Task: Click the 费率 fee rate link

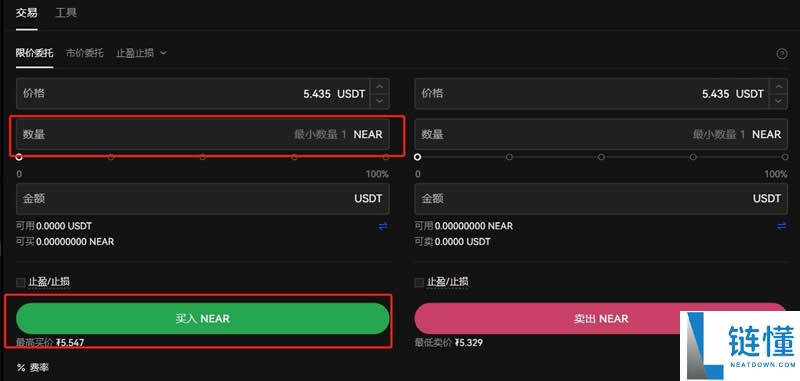Action: point(39,368)
